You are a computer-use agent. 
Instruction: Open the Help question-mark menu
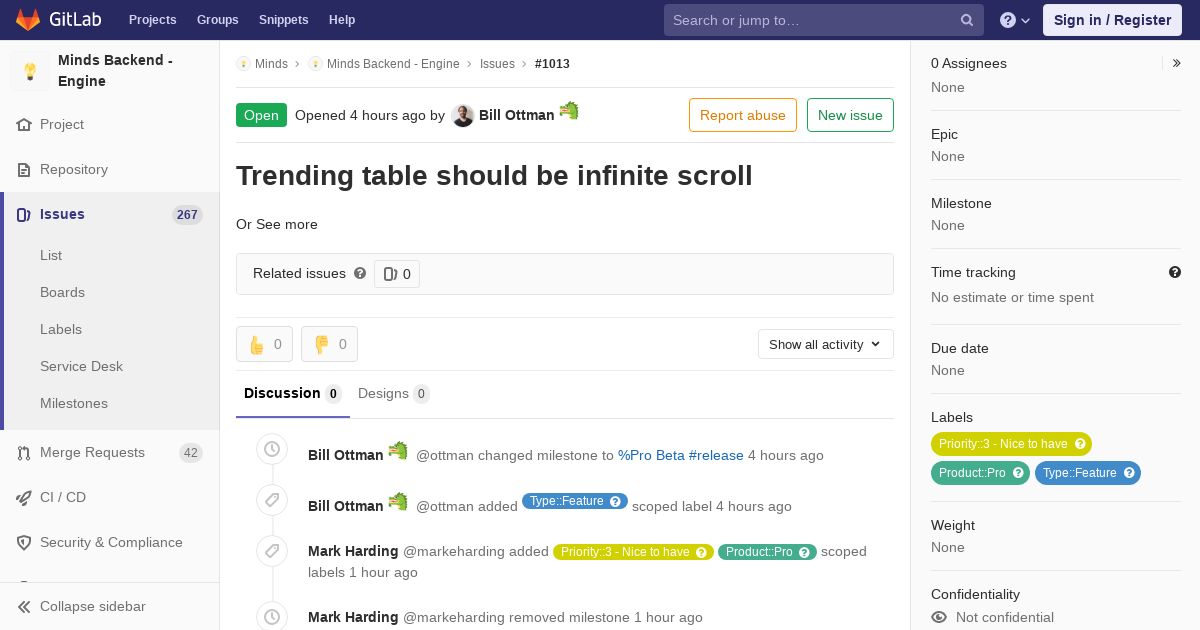click(1015, 20)
